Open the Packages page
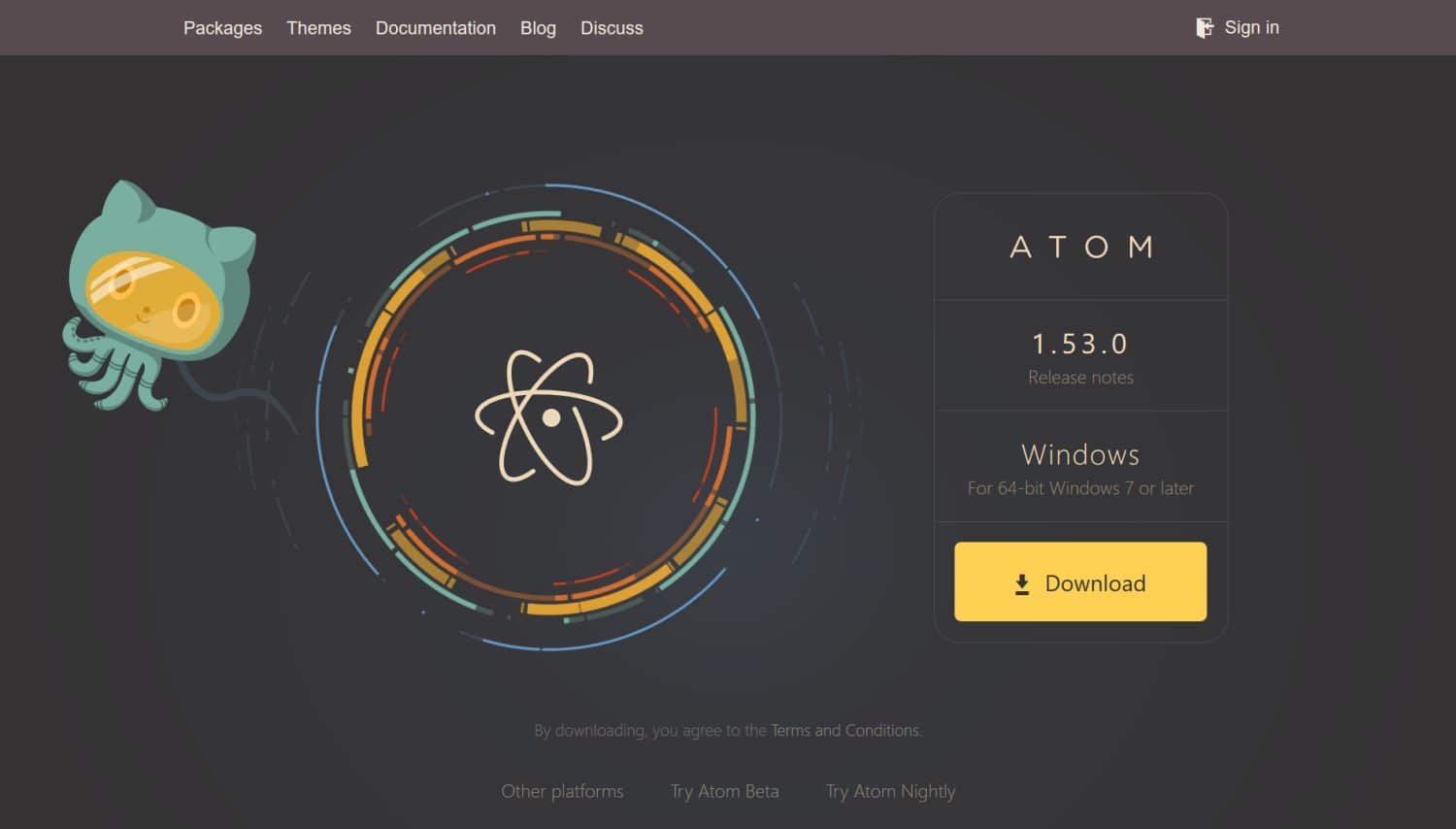The width and height of the screenshot is (1456, 829). coord(222,27)
